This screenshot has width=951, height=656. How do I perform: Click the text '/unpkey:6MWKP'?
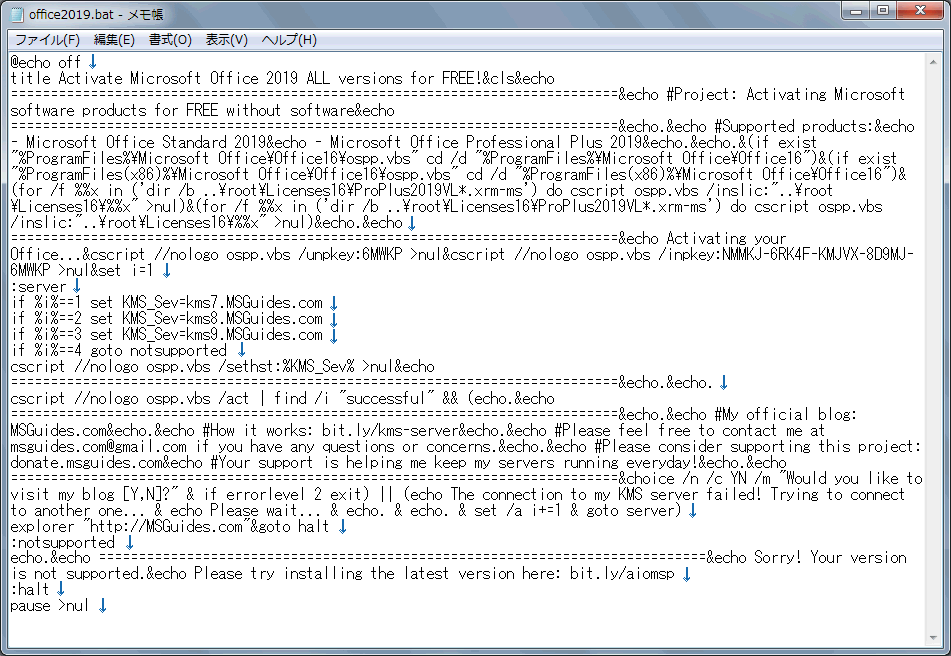(x=350, y=254)
